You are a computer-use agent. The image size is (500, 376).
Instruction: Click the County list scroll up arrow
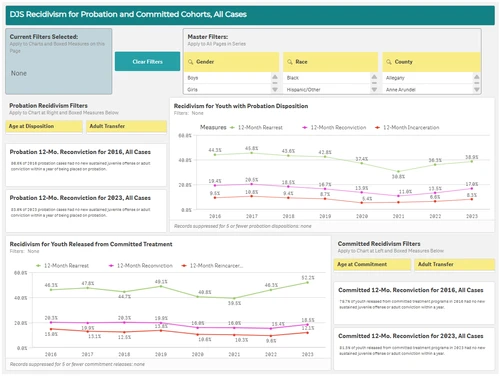point(477,77)
